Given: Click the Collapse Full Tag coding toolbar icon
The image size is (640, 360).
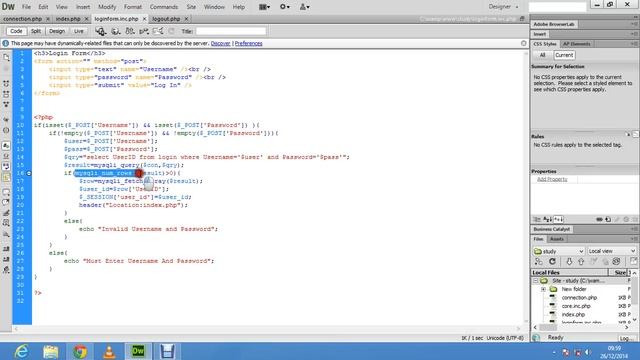Looking at the screenshot, I should tap(6, 84).
